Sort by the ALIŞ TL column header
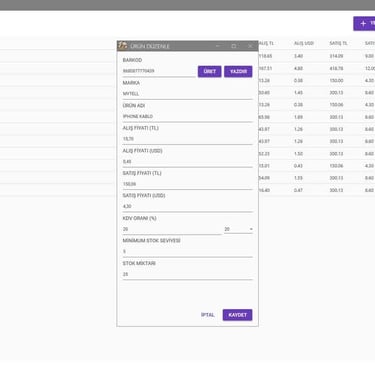 tap(266, 43)
